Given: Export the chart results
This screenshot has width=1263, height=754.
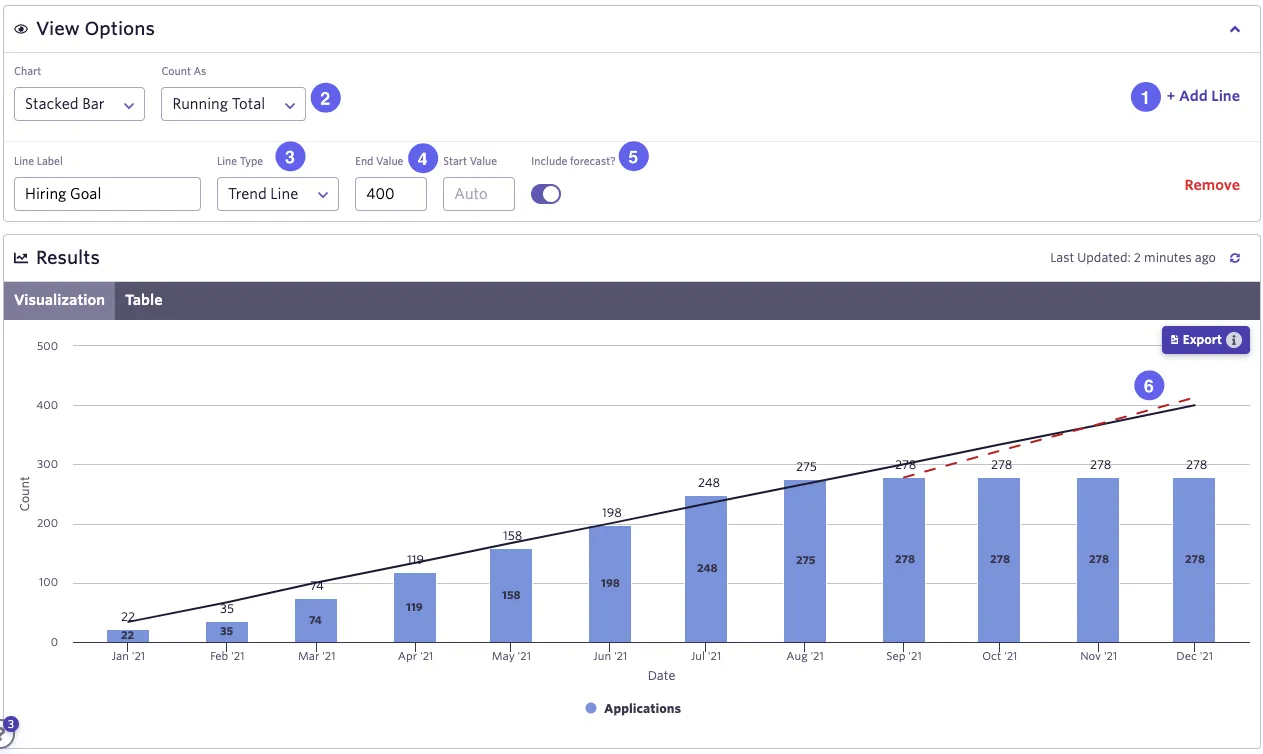Looking at the screenshot, I should click(1205, 340).
